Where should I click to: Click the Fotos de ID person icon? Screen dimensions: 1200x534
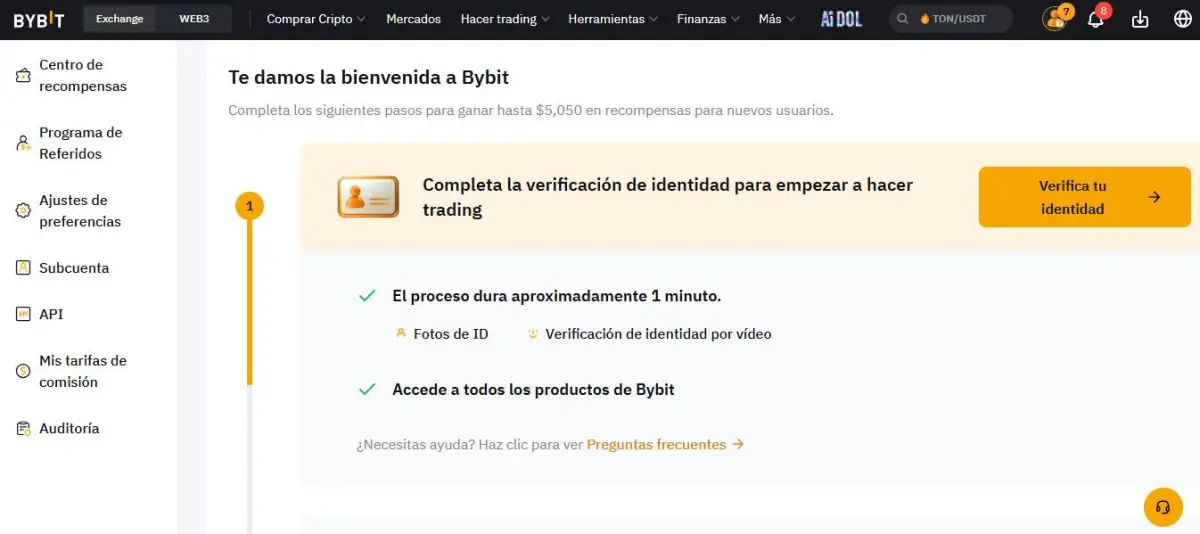tap(401, 334)
